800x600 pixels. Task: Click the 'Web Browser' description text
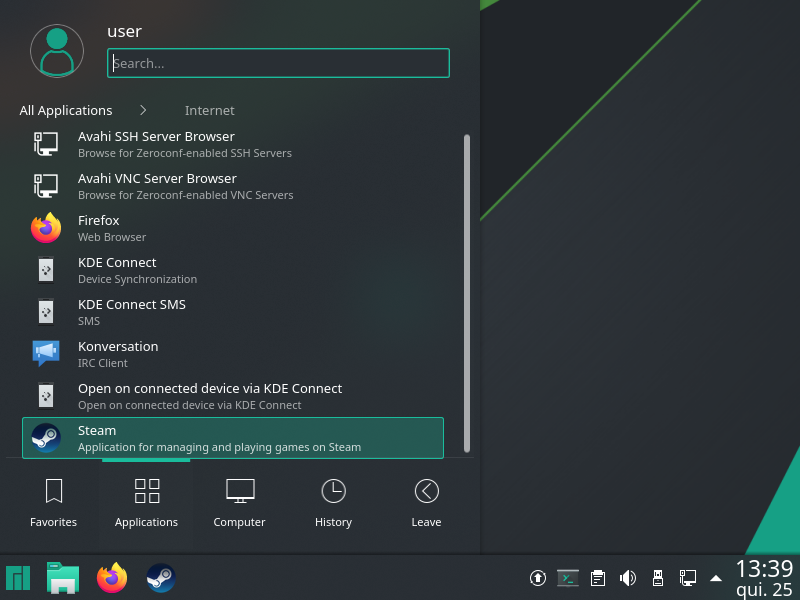pos(112,237)
